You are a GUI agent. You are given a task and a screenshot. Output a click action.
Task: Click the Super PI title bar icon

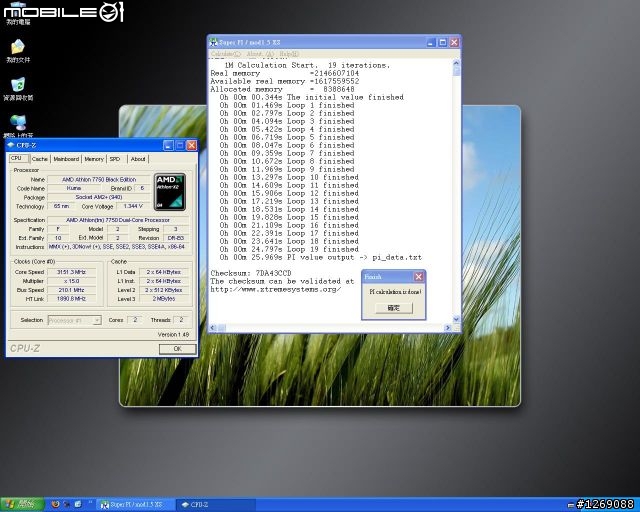[213, 42]
